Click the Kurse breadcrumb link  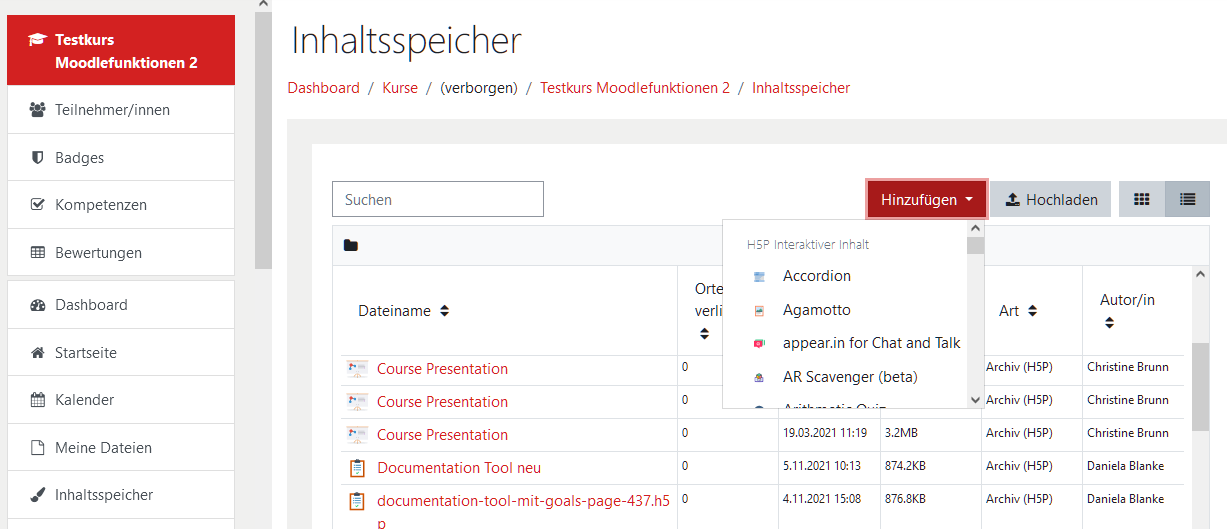pos(400,88)
